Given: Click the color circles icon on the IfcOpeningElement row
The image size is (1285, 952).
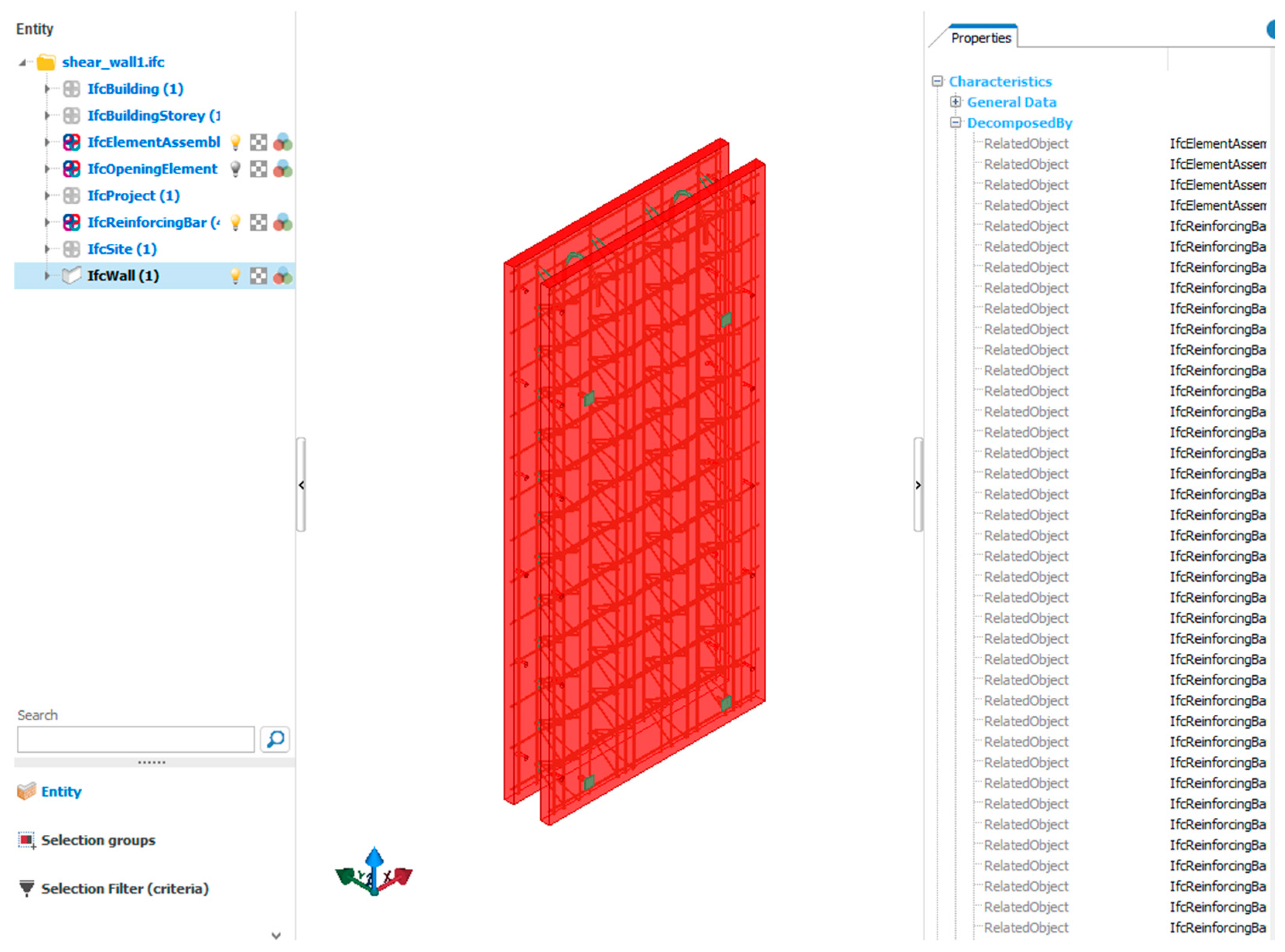Looking at the screenshot, I should pos(283,169).
